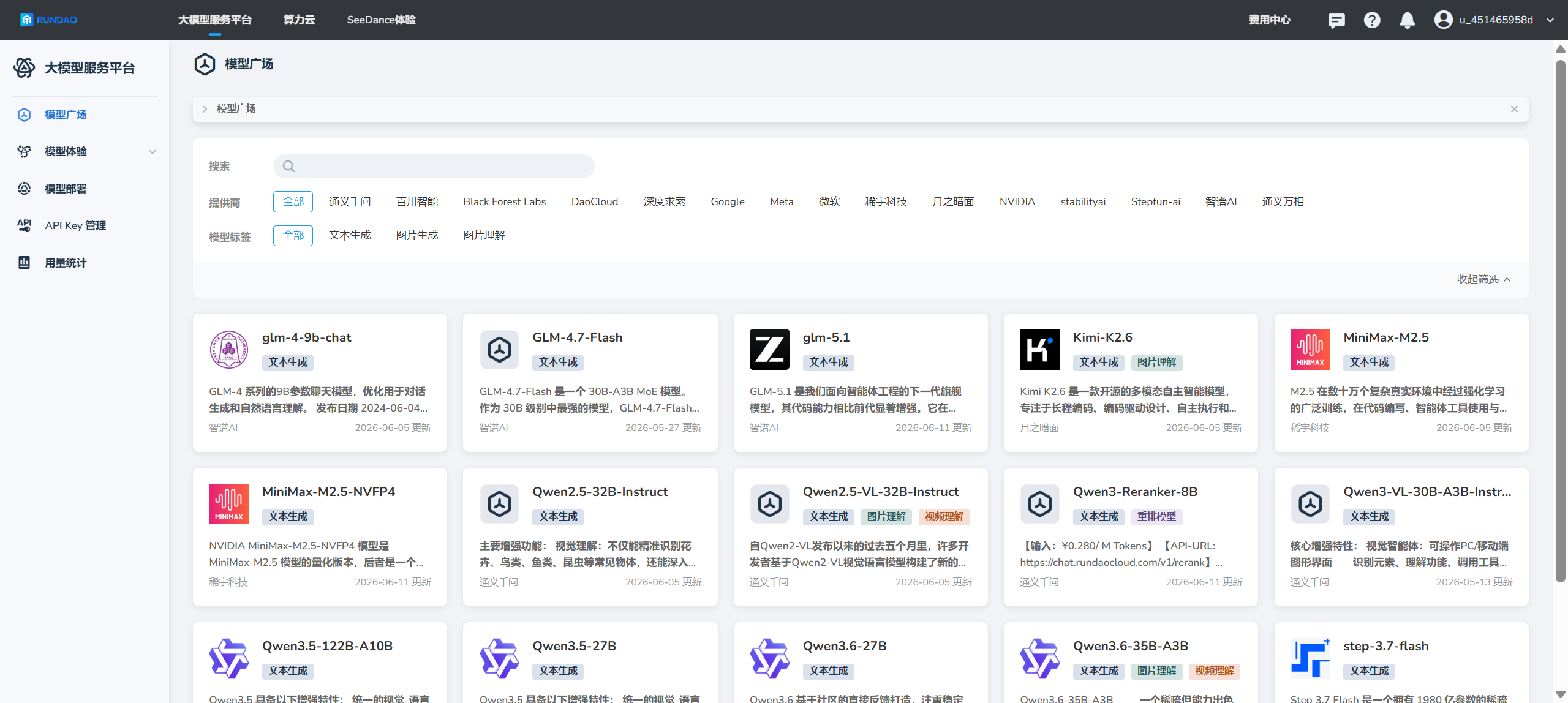Open the help question mark icon
This screenshot has width=1568, height=703.
(x=1372, y=20)
